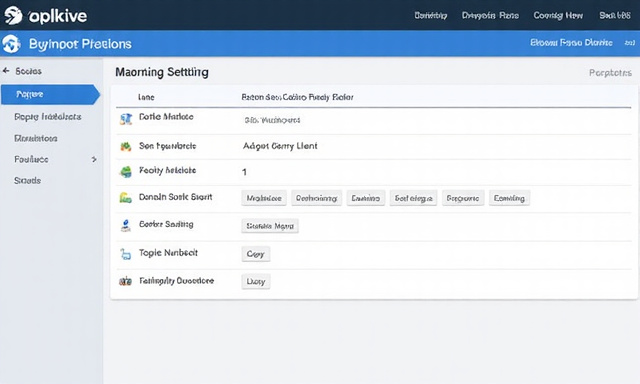Open the last top navigation item Sed b88
Viewport: 640px width, 384px height.
coord(615,16)
